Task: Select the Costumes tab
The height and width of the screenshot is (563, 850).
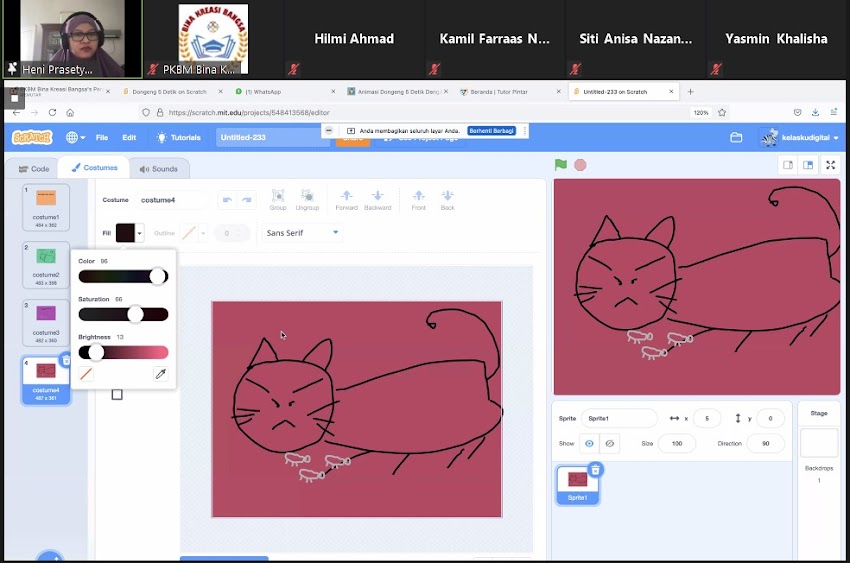Action: (x=94, y=168)
